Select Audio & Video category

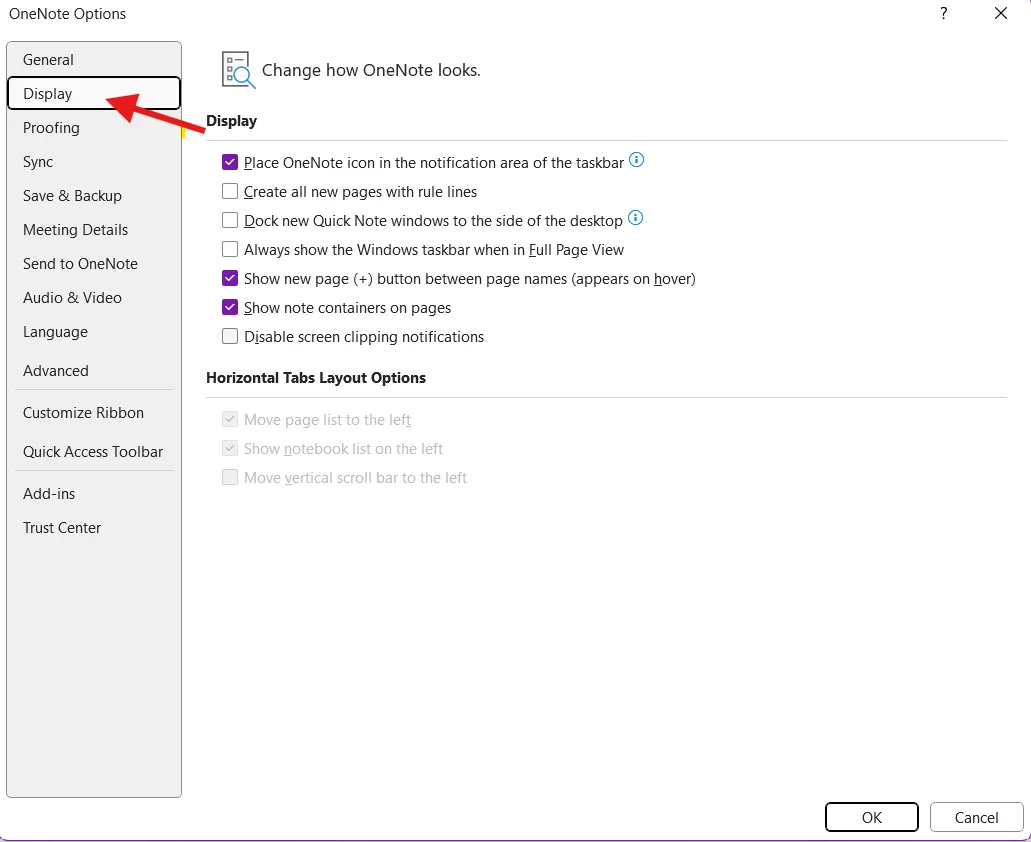pyautogui.click(x=93, y=298)
